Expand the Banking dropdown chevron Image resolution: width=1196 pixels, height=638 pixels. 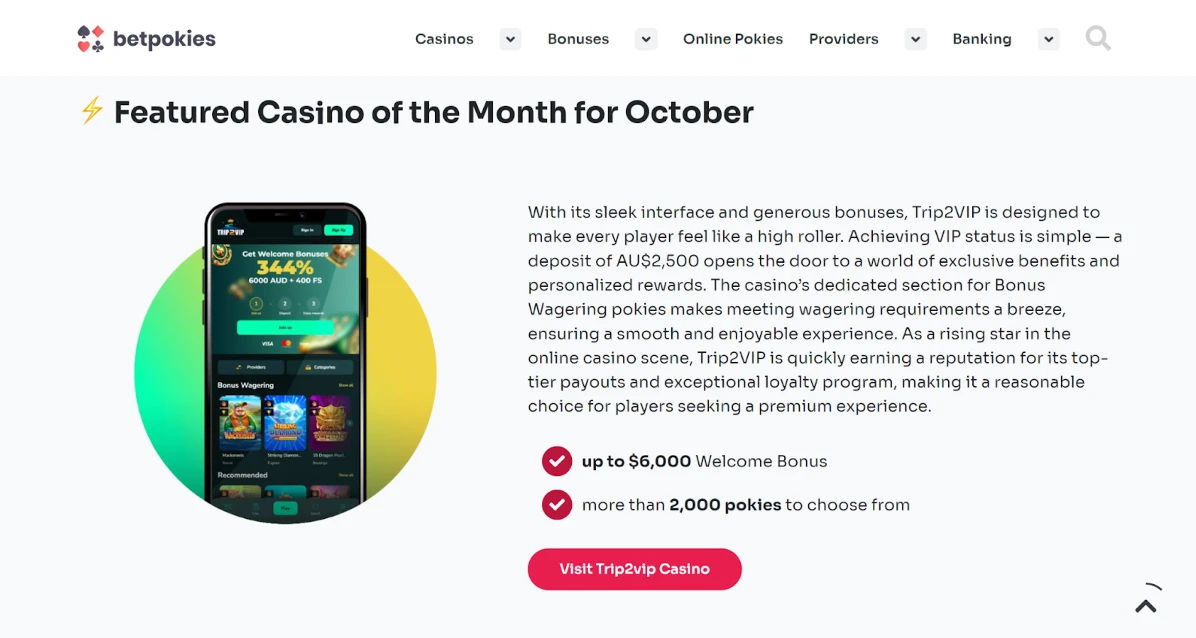click(x=1049, y=39)
